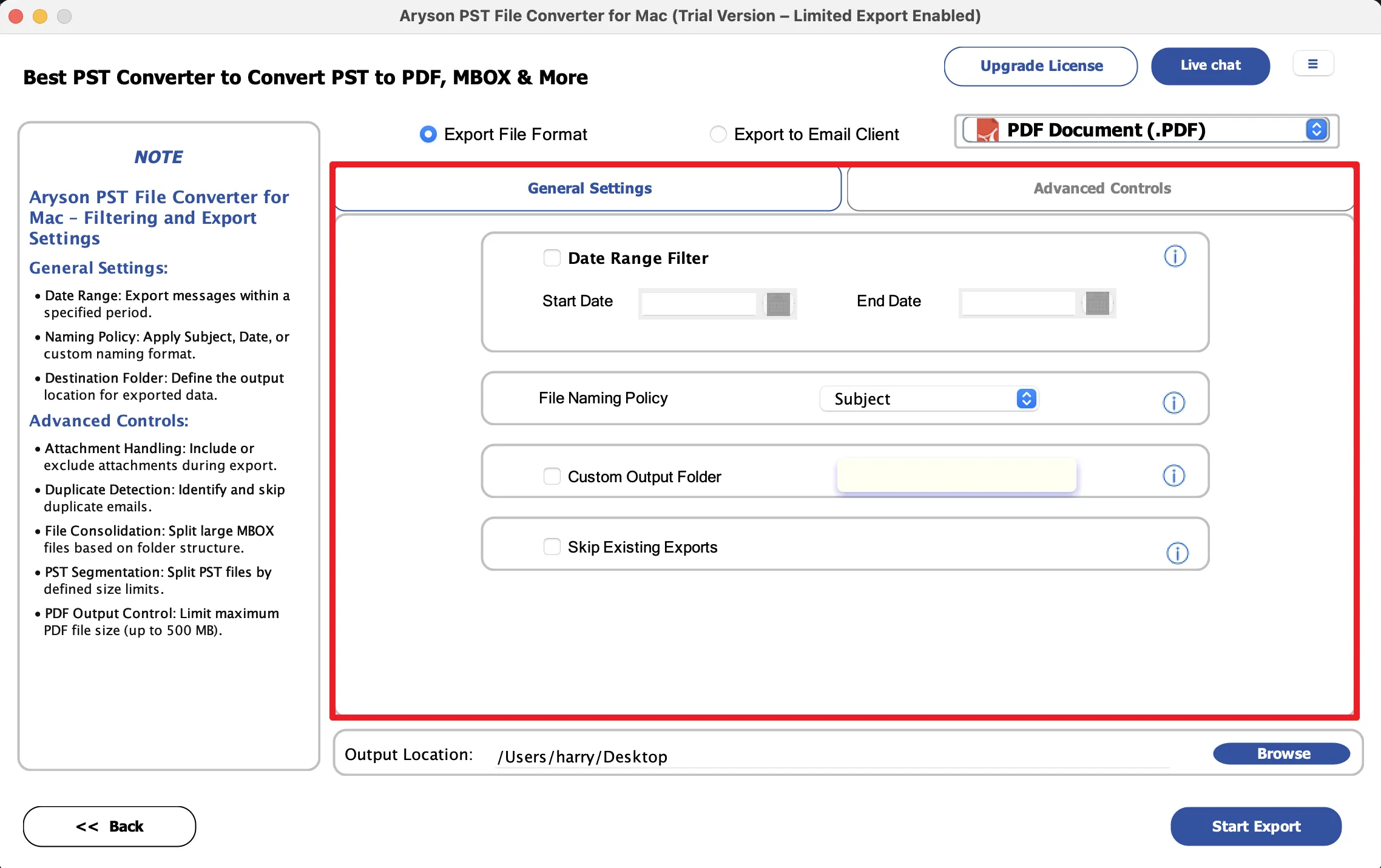
Task: Click the 'Naming Policy' note line
Action: (163, 345)
